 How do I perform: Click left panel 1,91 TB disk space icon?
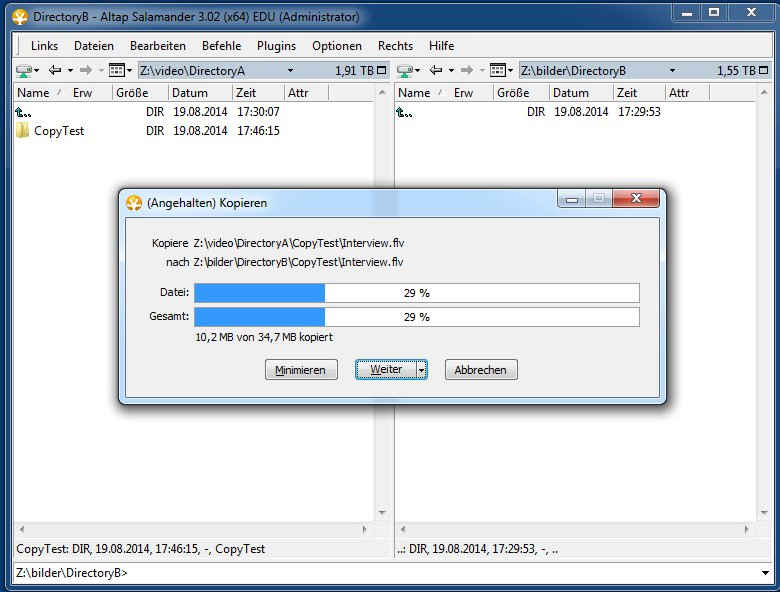(x=382, y=71)
